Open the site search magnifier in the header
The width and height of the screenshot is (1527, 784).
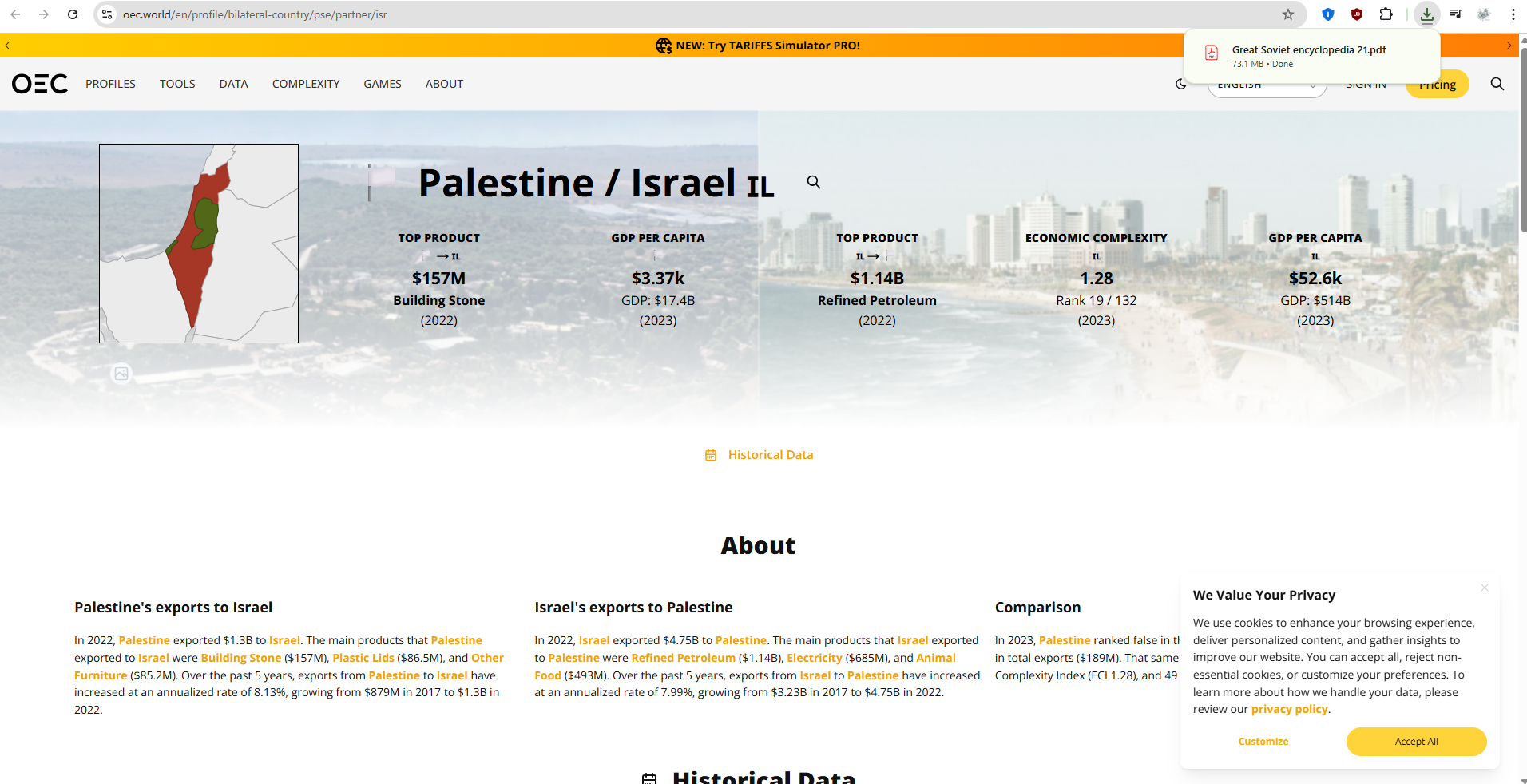1497,84
